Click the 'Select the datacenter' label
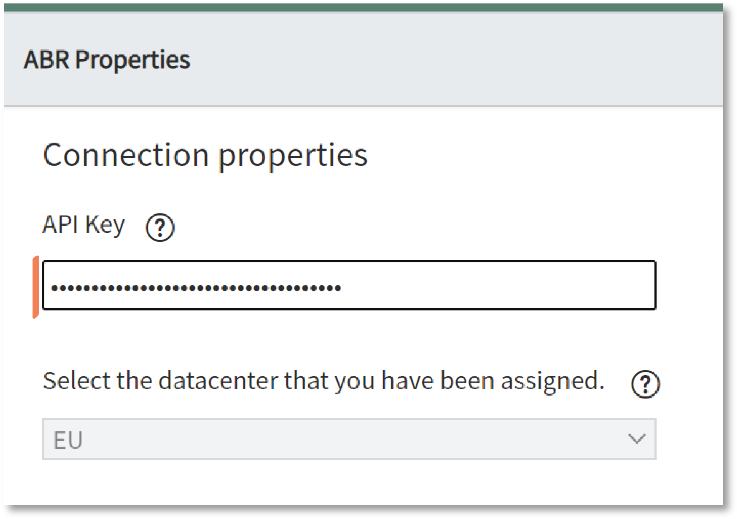Image resolution: width=737 pixels, height=519 pixels. coord(323,381)
